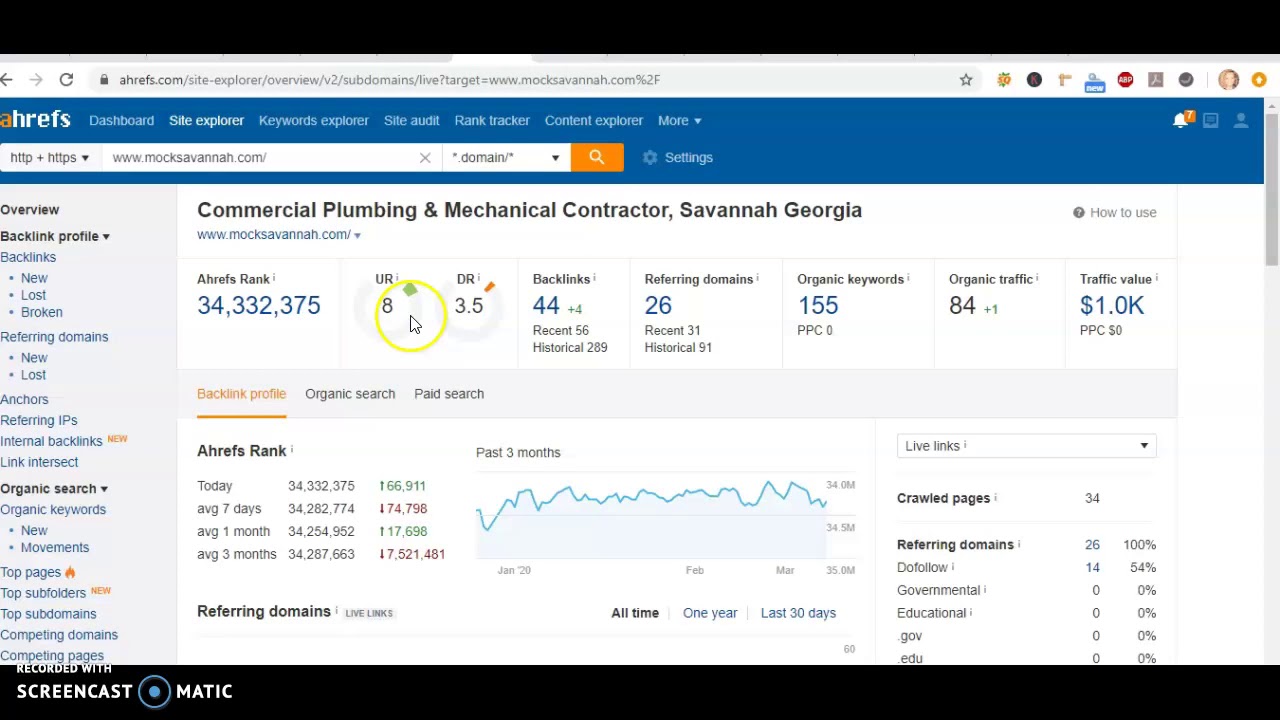Expand the More menu in the top navigation
The width and height of the screenshot is (1280, 720).
point(679,120)
